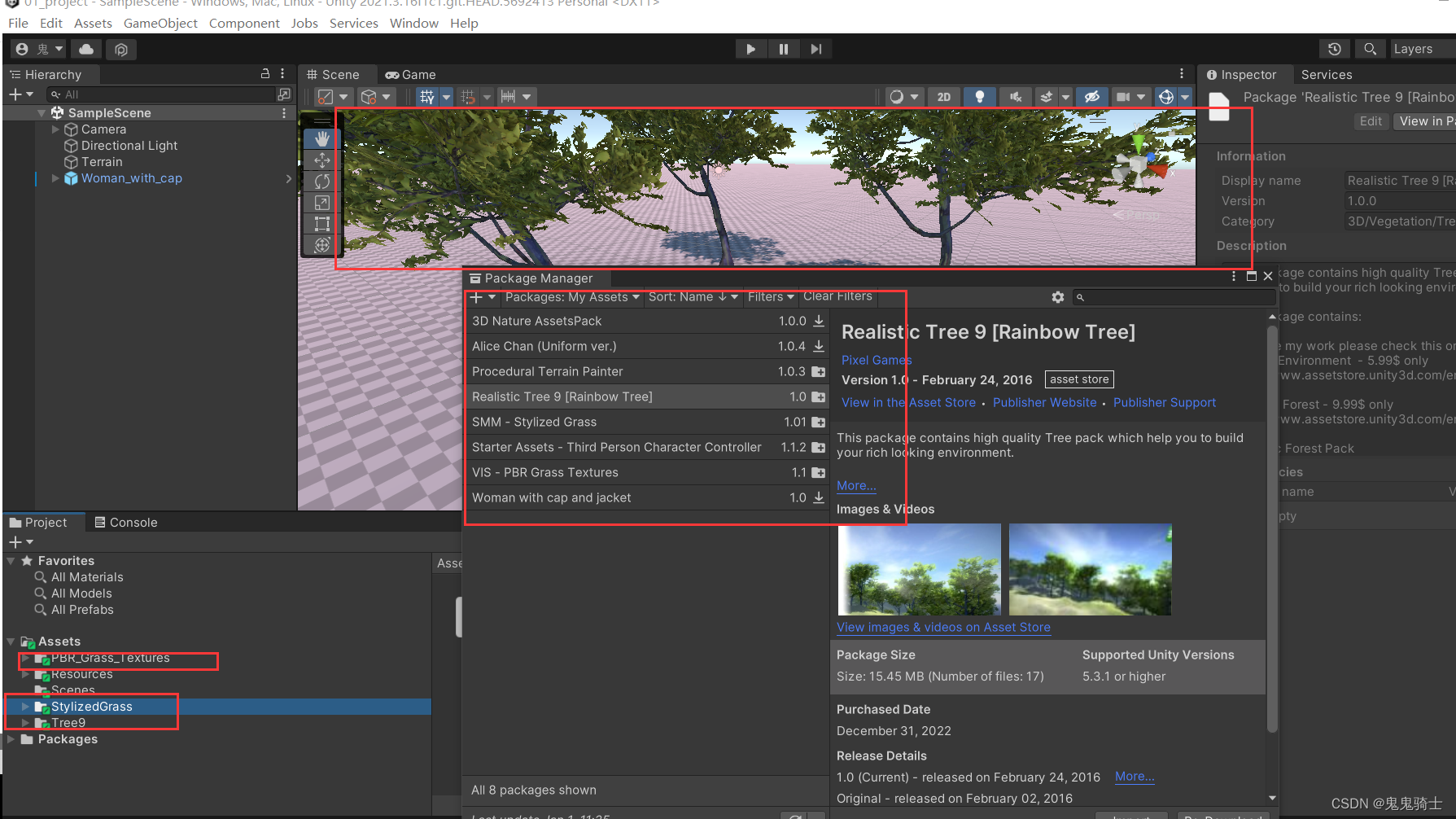Open the Filters dropdown in Package Manager
The image size is (1456, 819).
pos(771,296)
